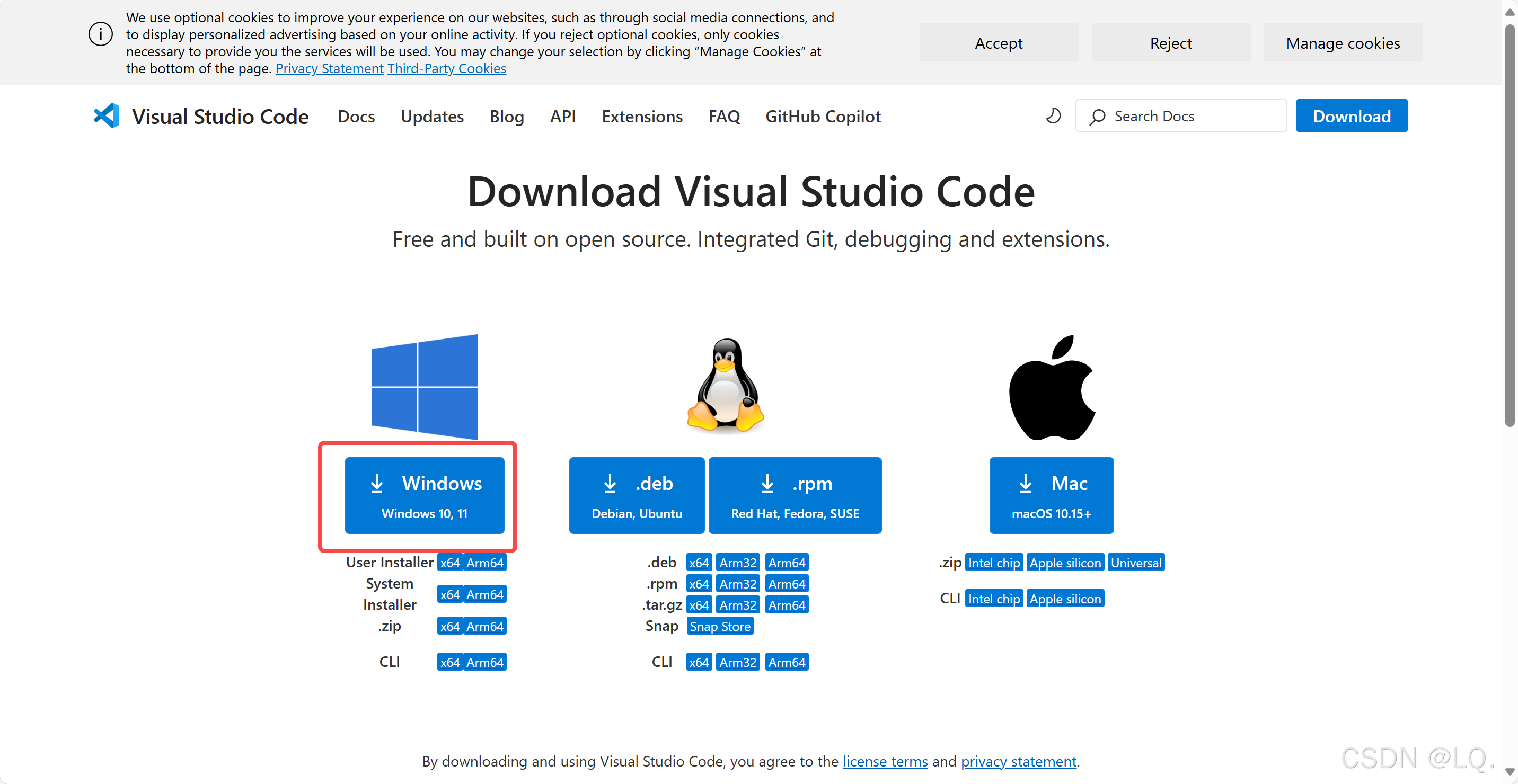The height and width of the screenshot is (784, 1518).
Task: Click the Search Docs input field
Action: [1181, 116]
